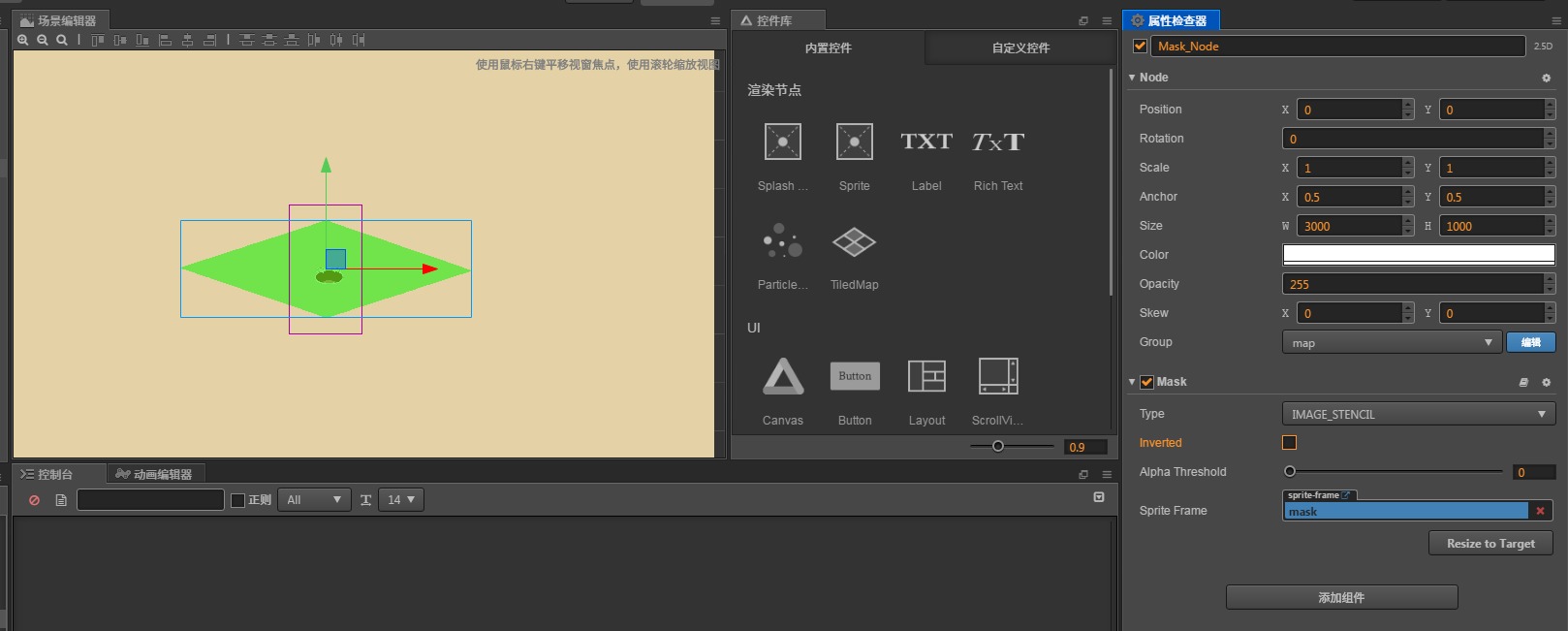Clear the console log
The width and height of the screenshot is (1568, 631).
(x=35, y=500)
